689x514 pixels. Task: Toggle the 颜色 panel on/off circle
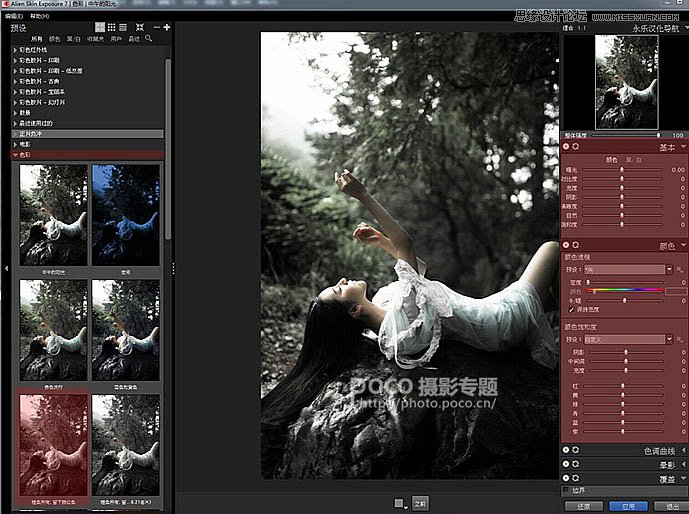(566, 244)
